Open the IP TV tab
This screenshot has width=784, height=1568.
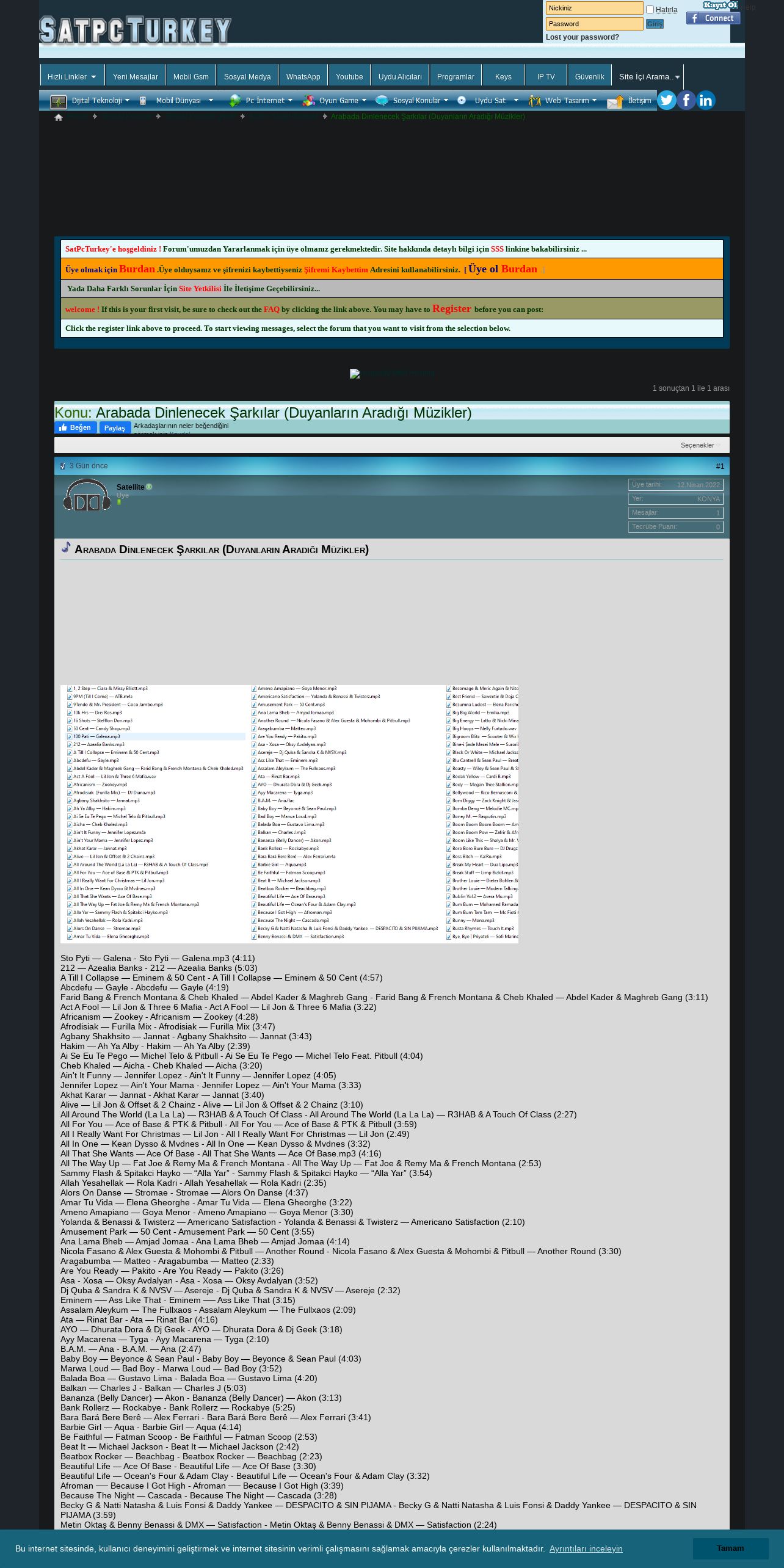(546, 76)
